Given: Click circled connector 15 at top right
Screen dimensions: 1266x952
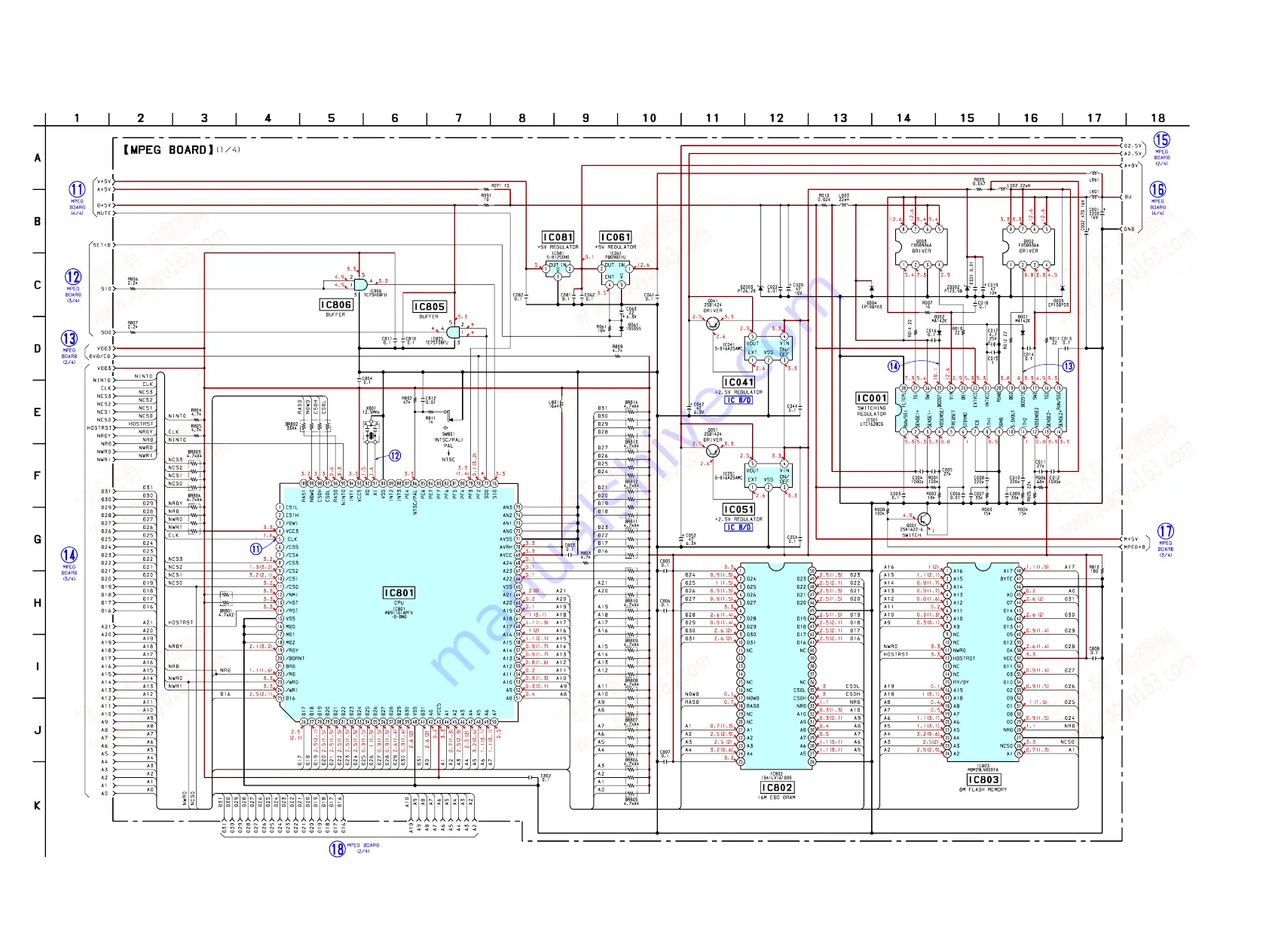Looking at the screenshot, I should click(1162, 140).
